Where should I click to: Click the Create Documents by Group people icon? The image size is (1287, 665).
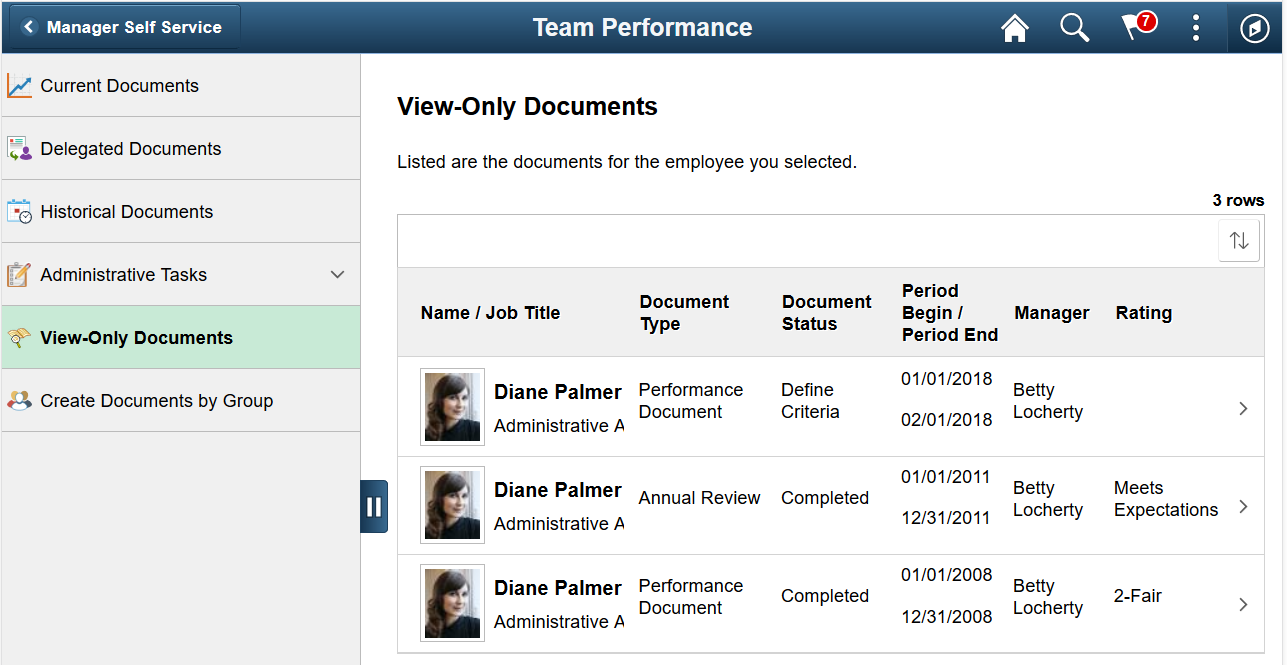click(19, 401)
